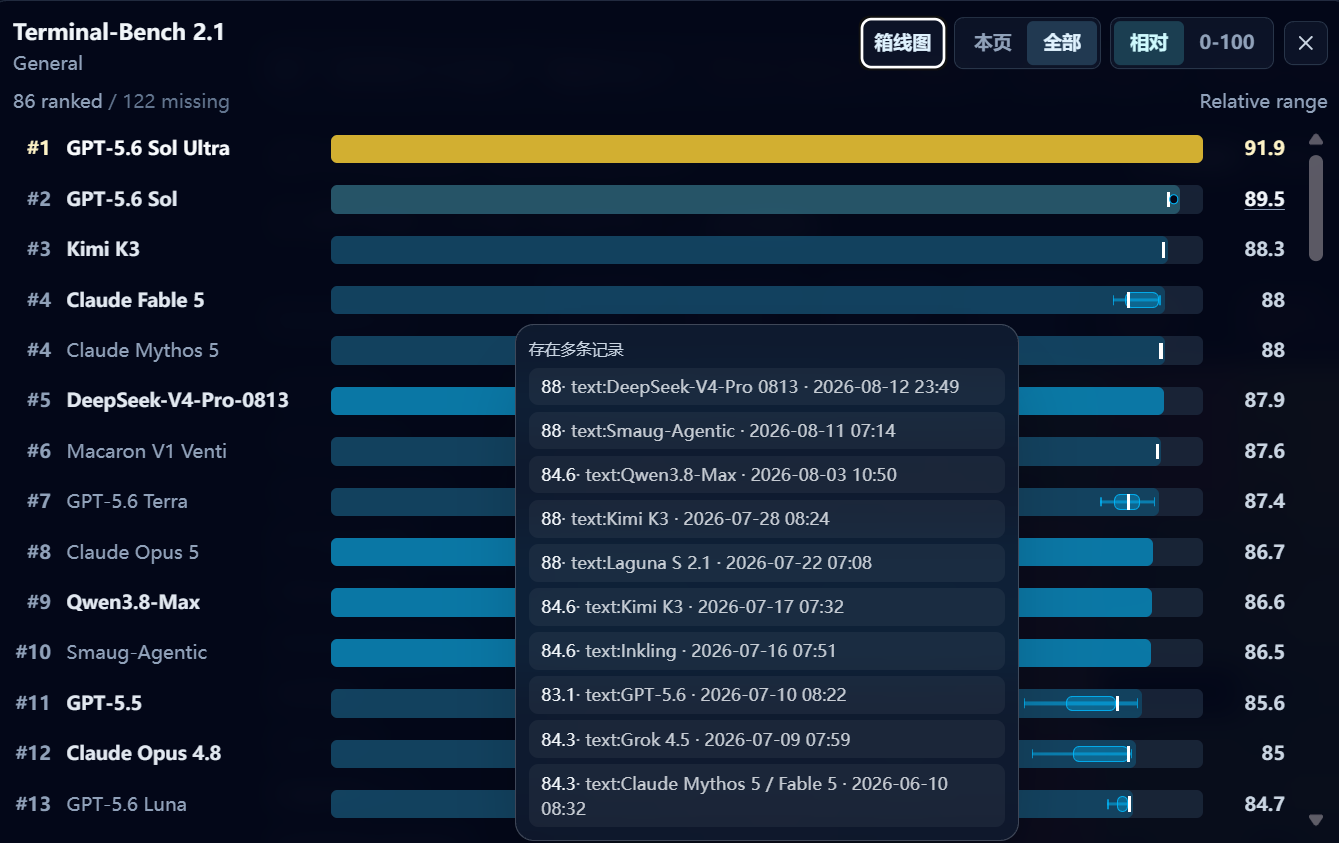This screenshot has width=1339, height=843.
Task: Click the Qwen3.8-Max record dated 2026-08-03
Action: coord(766,475)
